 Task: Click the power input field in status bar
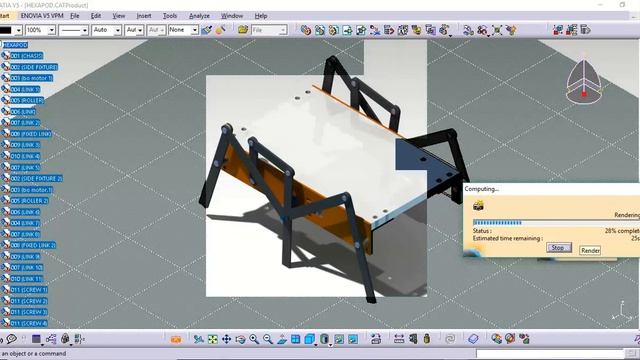[550, 353]
